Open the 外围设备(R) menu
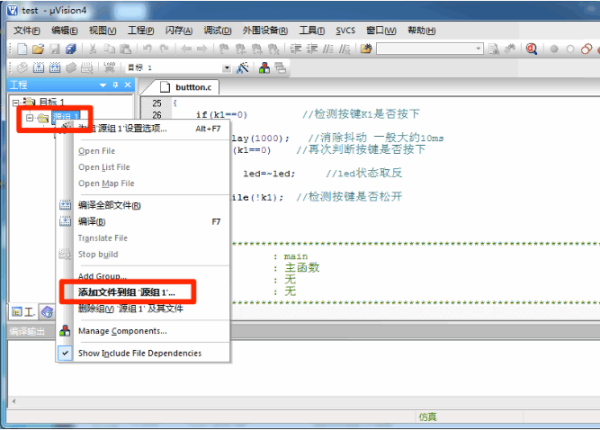Image resolution: width=600 pixels, height=430 pixels. pyautogui.click(x=265, y=30)
